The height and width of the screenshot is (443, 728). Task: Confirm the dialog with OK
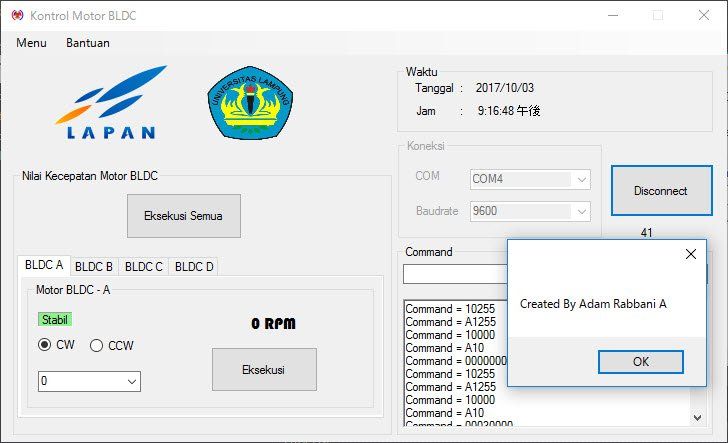[x=641, y=362]
